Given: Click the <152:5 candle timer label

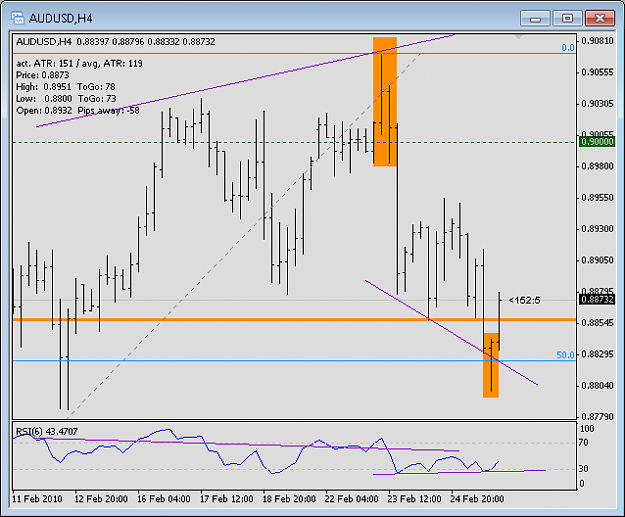Looking at the screenshot, I should (x=525, y=300).
